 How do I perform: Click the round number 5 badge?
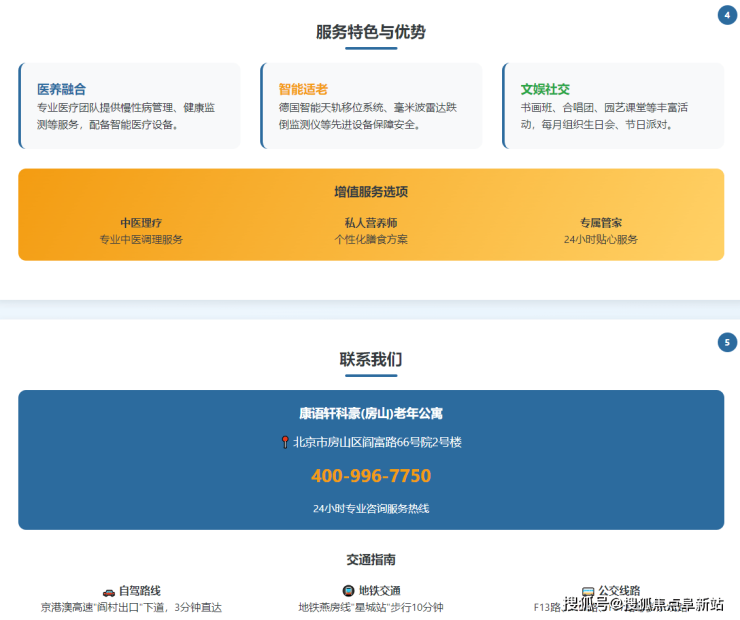click(x=727, y=343)
